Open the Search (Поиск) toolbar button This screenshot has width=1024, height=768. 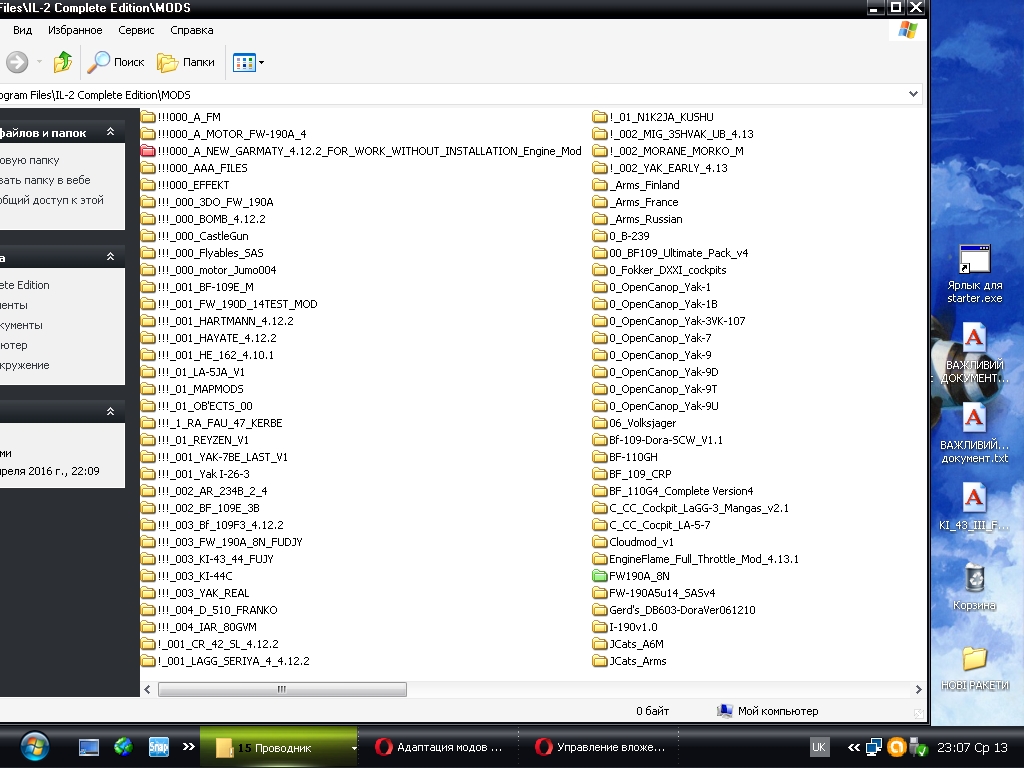coord(116,62)
